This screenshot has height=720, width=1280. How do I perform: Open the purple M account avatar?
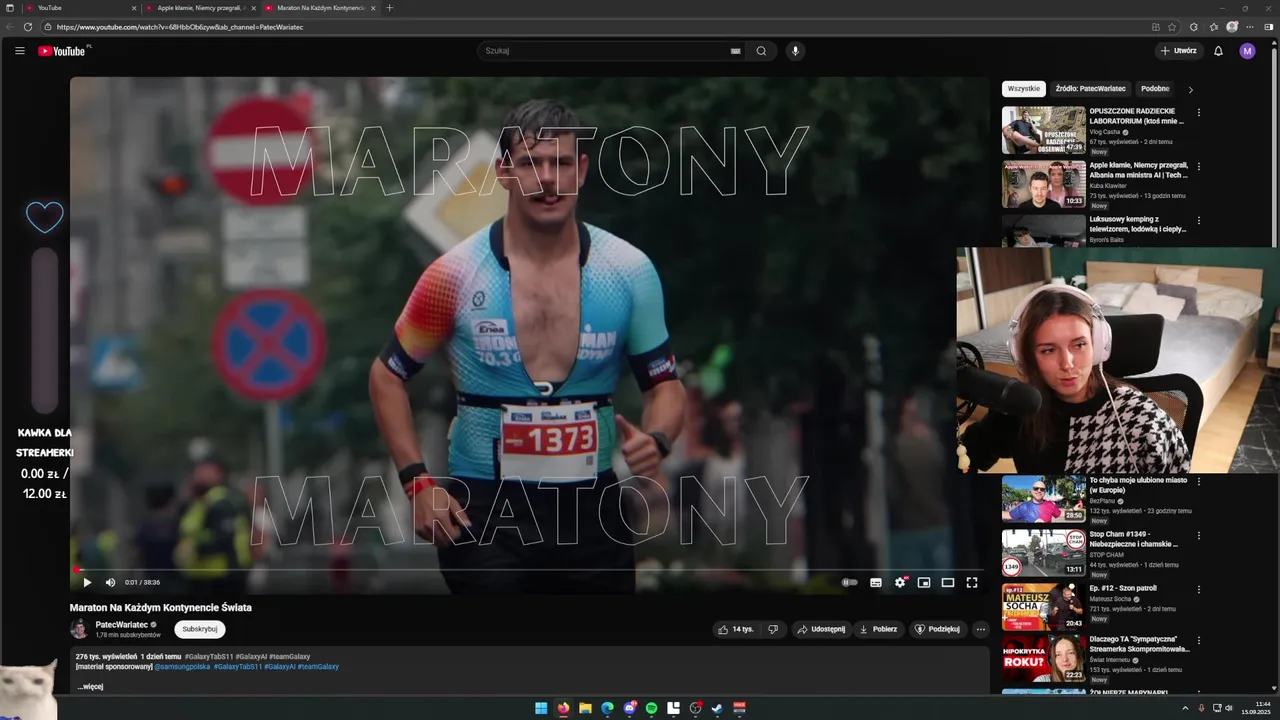pyautogui.click(x=1247, y=51)
